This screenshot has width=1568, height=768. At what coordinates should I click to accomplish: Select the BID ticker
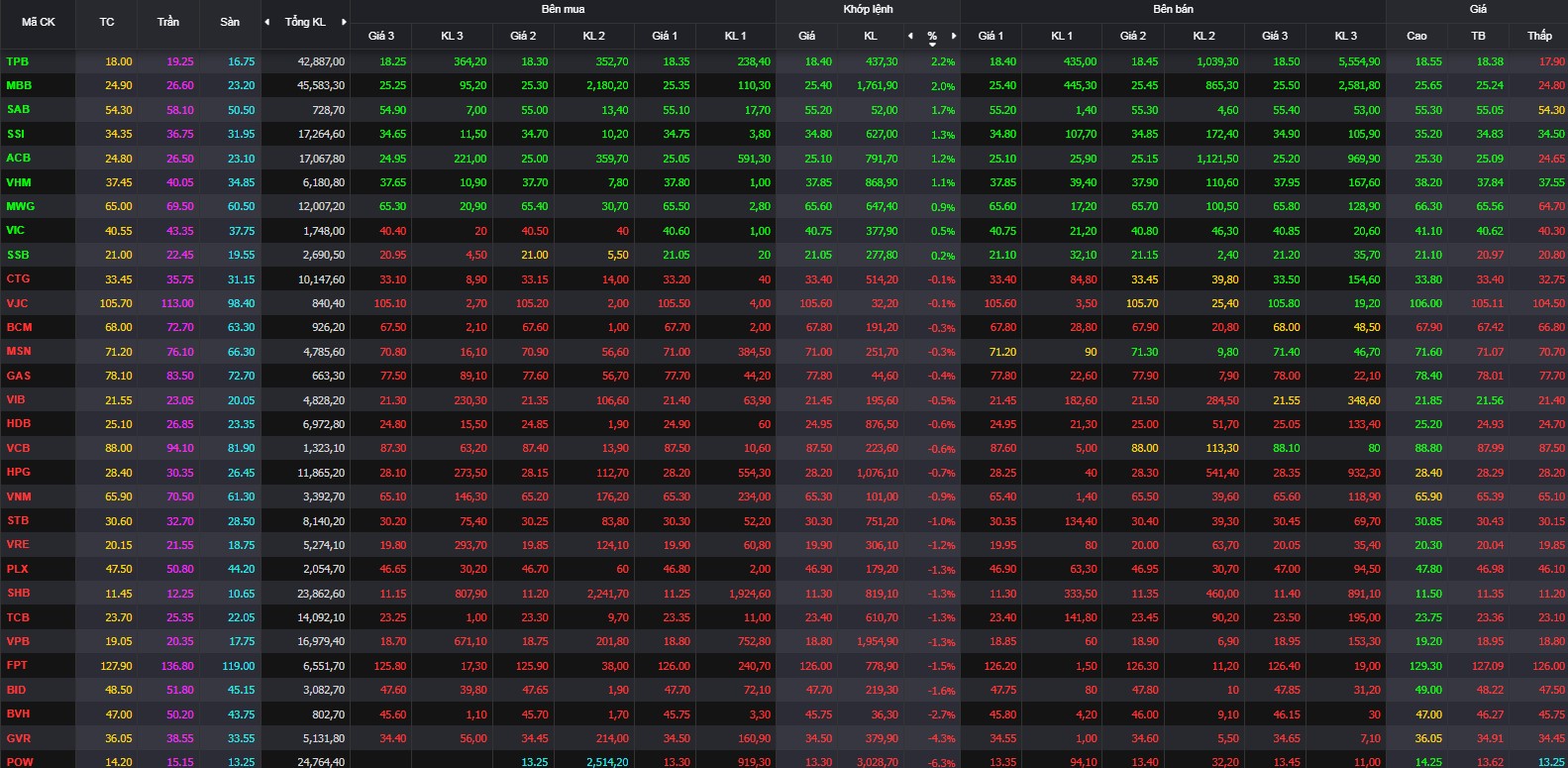[x=16, y=690]
